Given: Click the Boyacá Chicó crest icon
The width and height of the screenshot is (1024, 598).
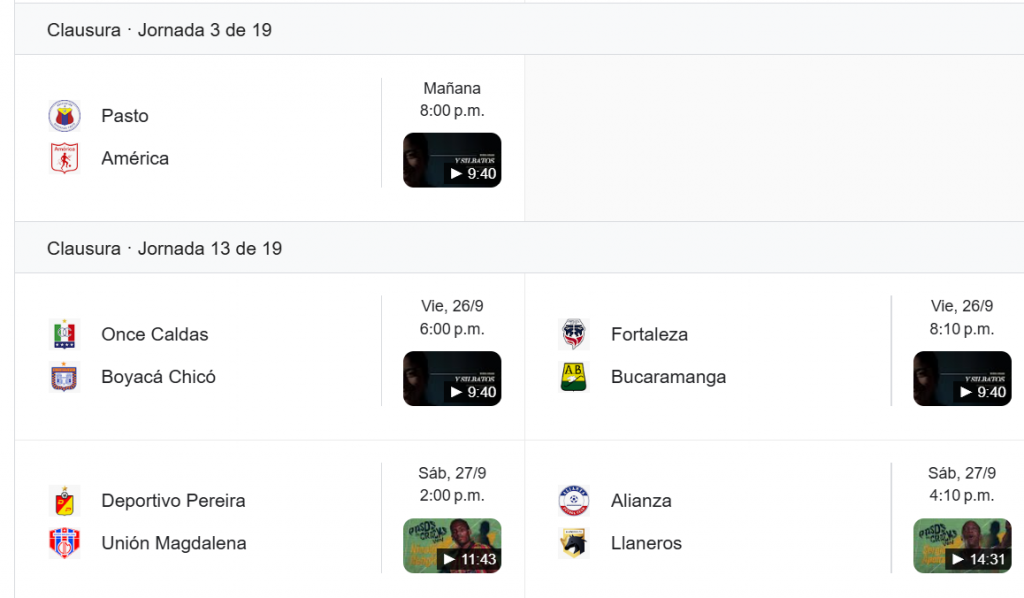Looking at the screenshot, I should 65,377.
